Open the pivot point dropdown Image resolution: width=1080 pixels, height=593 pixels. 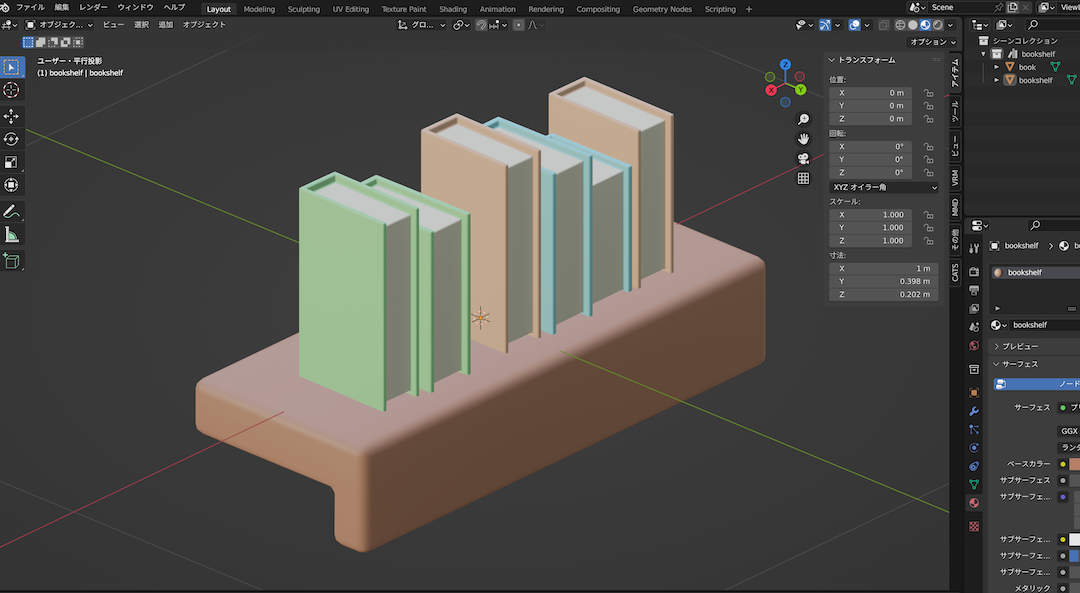[461, 25]
